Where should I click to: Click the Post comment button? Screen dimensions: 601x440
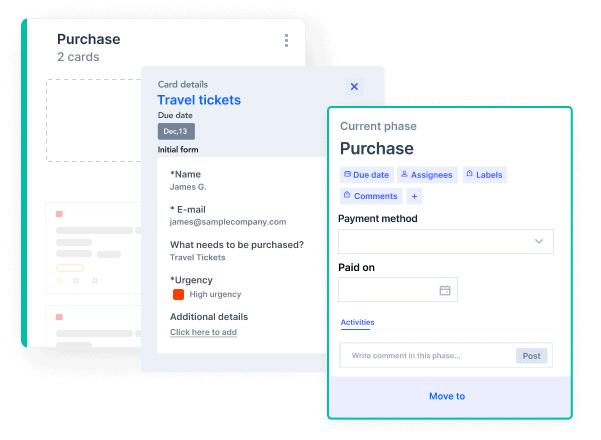click(531, 356)
